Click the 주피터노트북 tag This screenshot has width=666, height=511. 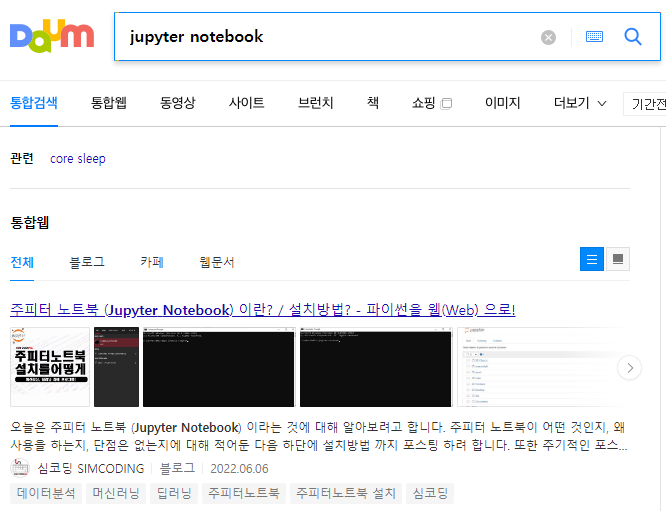(244, 493)
